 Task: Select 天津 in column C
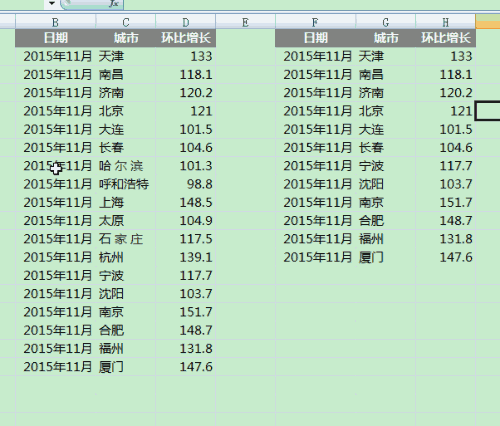click(x=126, y=56)
